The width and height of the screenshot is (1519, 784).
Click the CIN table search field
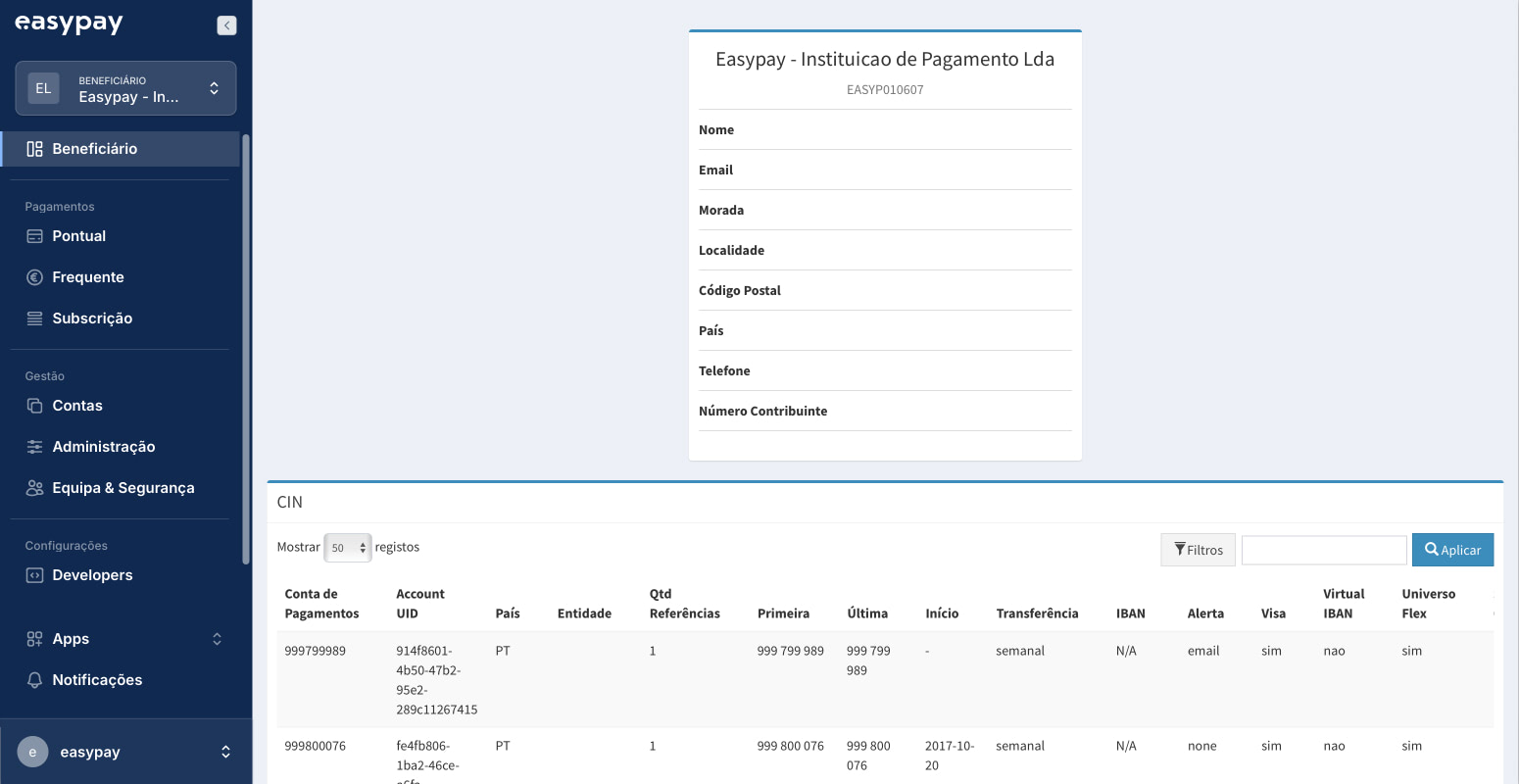point(1324,550)
